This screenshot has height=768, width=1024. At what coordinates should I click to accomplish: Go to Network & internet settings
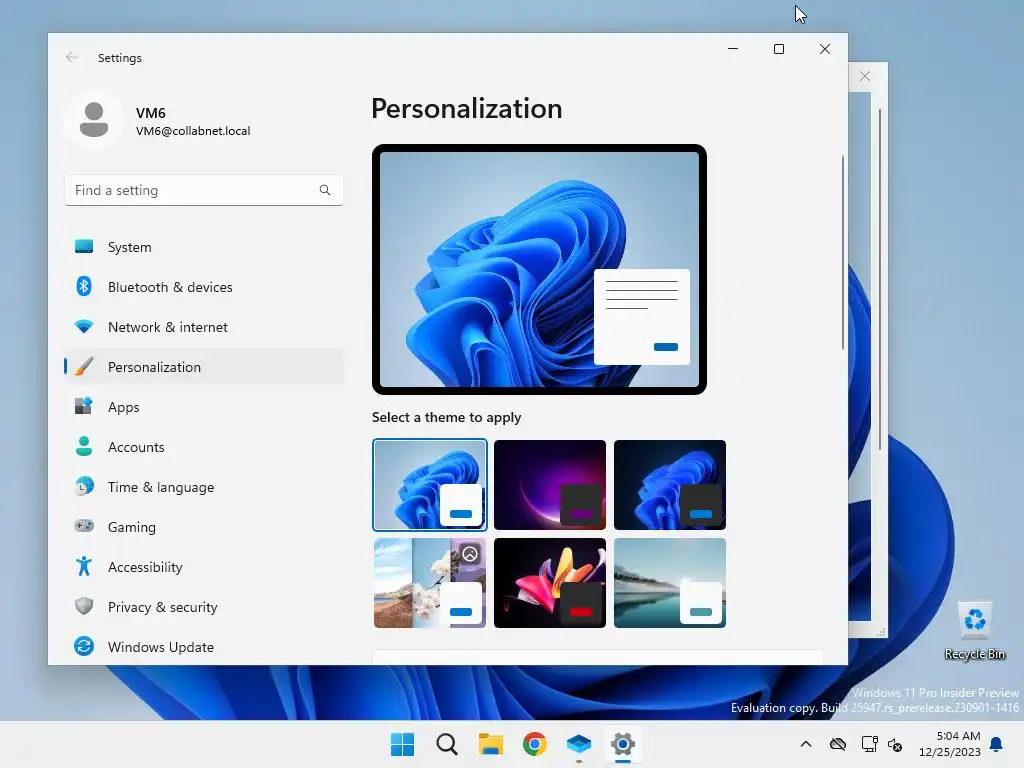tap(204, 327)
